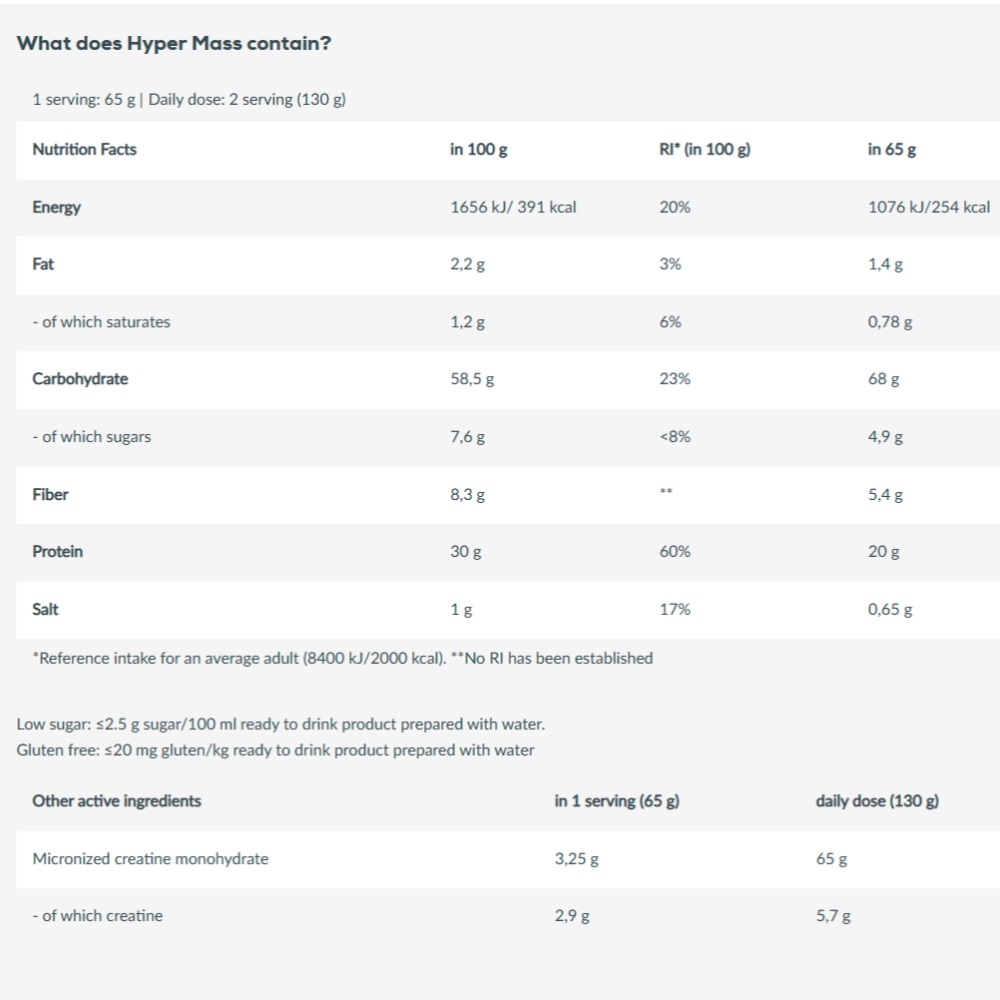
Task: Click the 'Other active ingredients' header
Action: (117, 801)
